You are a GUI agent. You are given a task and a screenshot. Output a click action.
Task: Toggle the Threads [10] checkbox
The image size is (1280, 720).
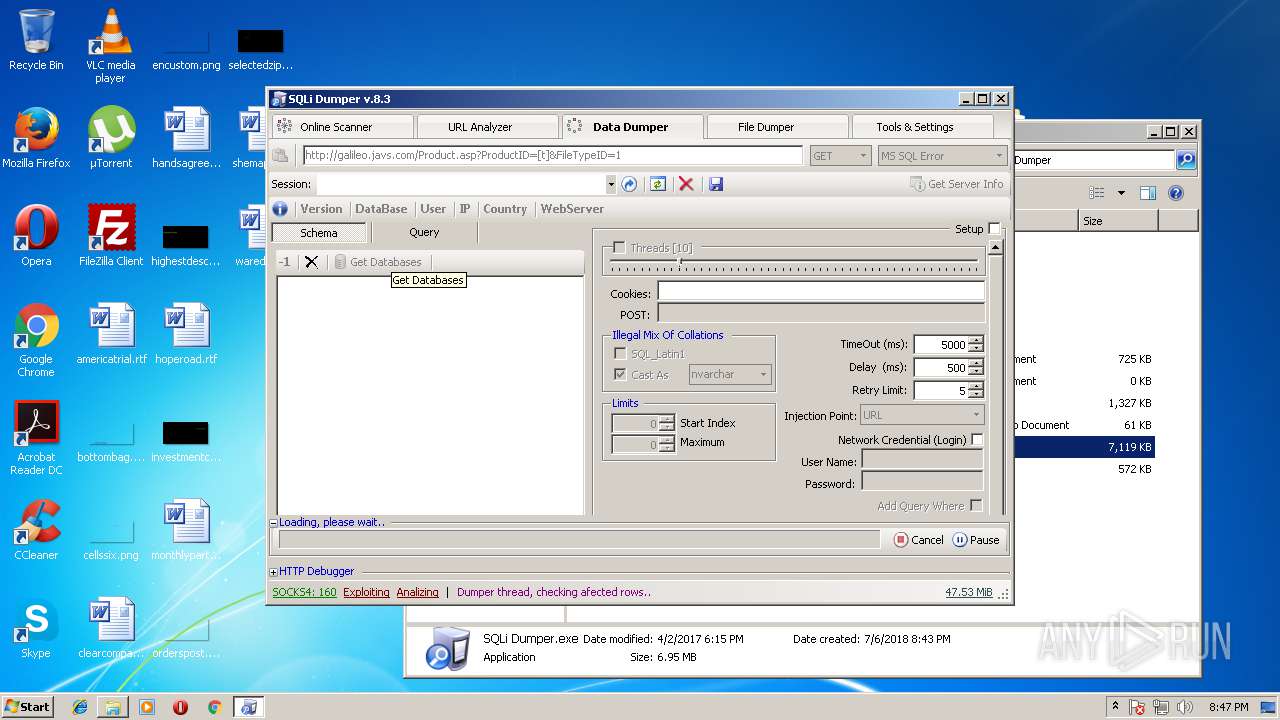point(619,247)
